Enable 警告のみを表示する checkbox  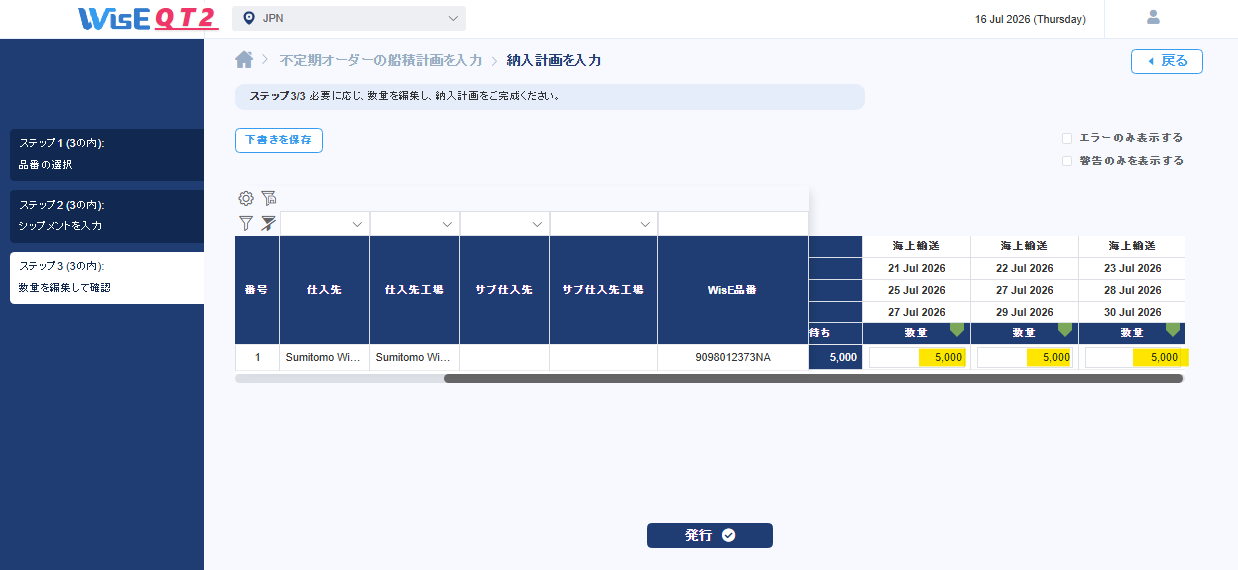(1067, 160)
